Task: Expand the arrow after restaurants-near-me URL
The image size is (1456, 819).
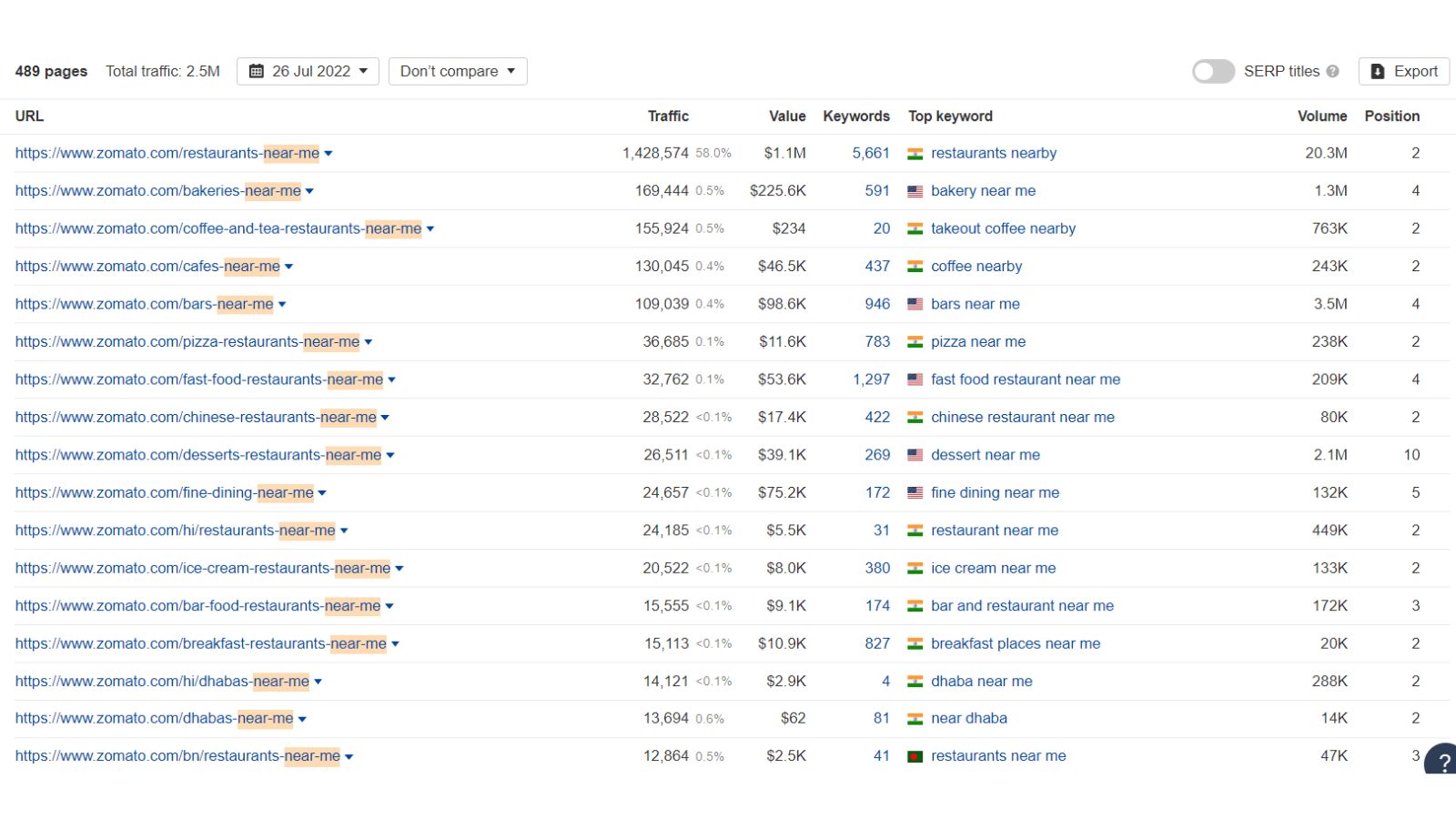Action: click(x=329, y=154)
